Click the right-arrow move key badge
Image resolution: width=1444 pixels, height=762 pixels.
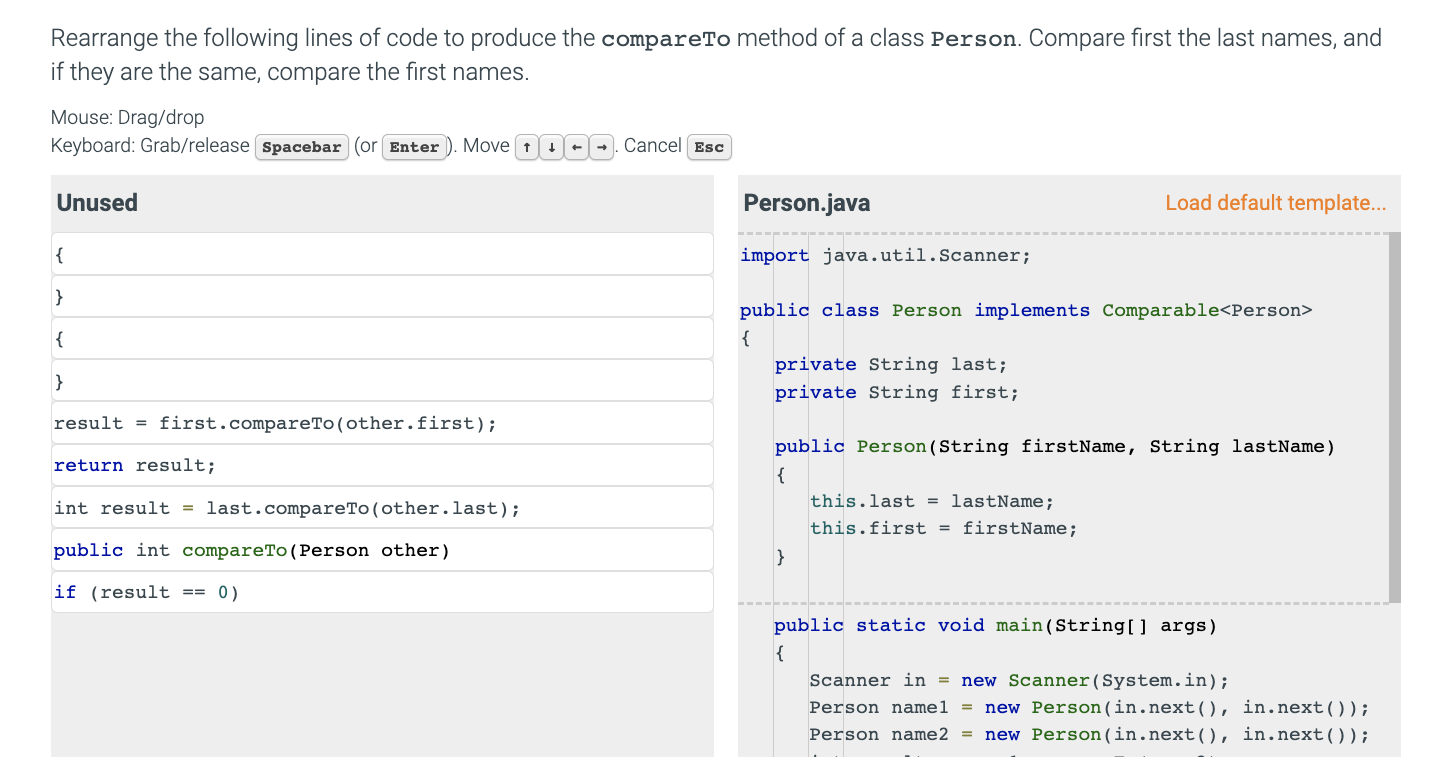click(x=600, y=146)
